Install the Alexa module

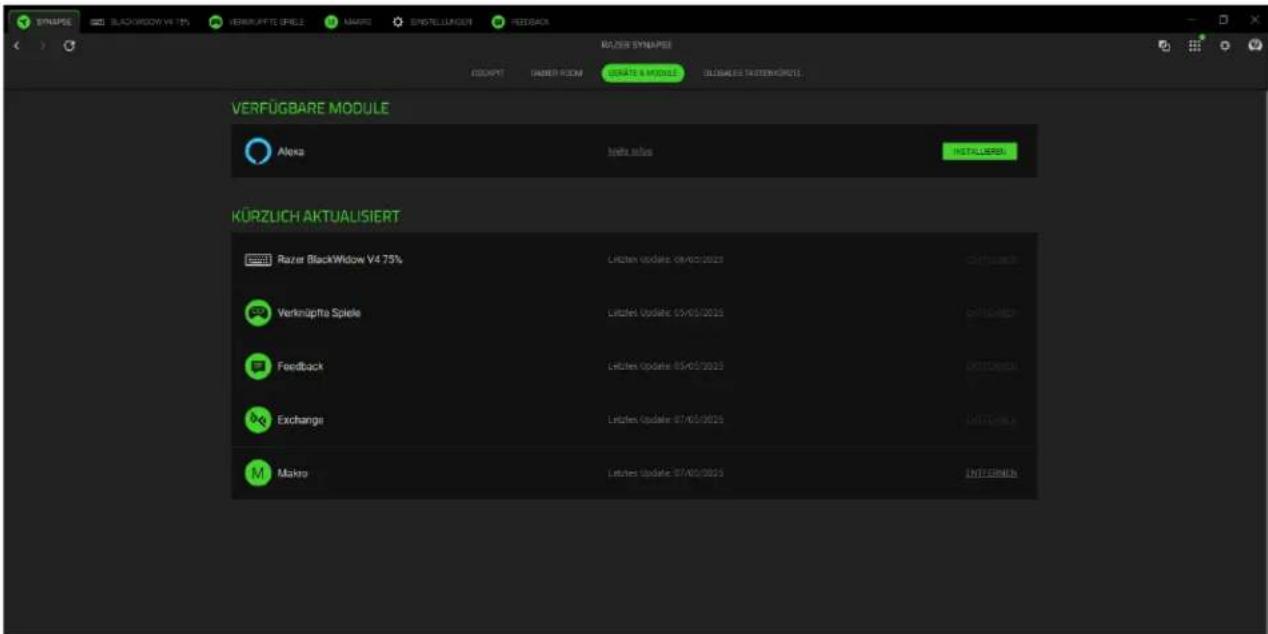[979, 151]
